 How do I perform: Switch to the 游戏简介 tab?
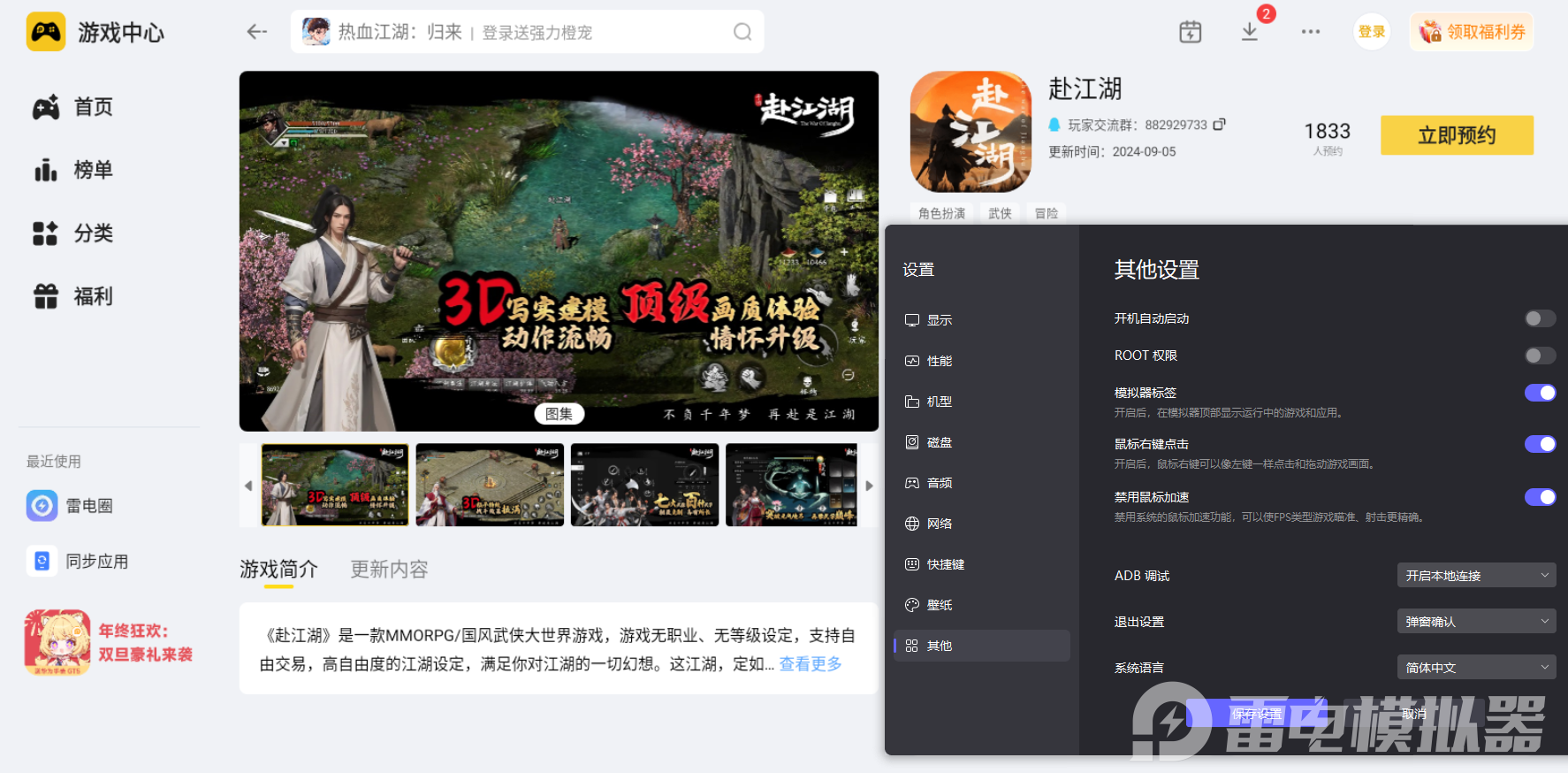(x=278, y=569)
